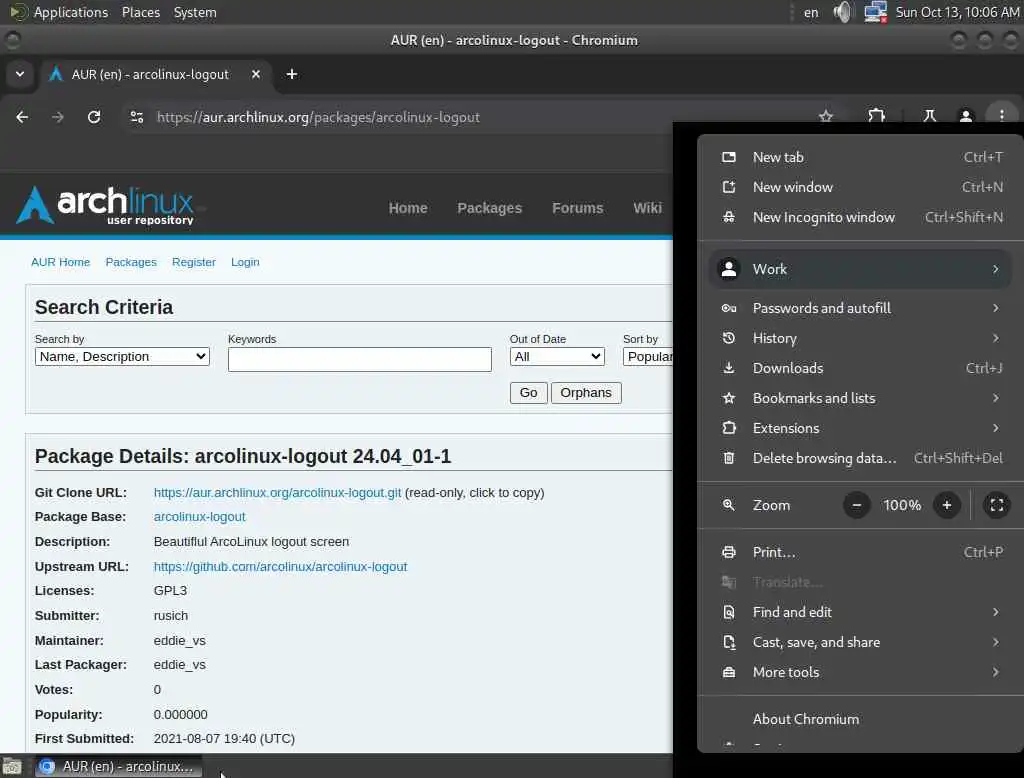The width and height of the screenshot is (1024, 778).
Task: Click the AUR Home link
Action: [x=60, y=262]
